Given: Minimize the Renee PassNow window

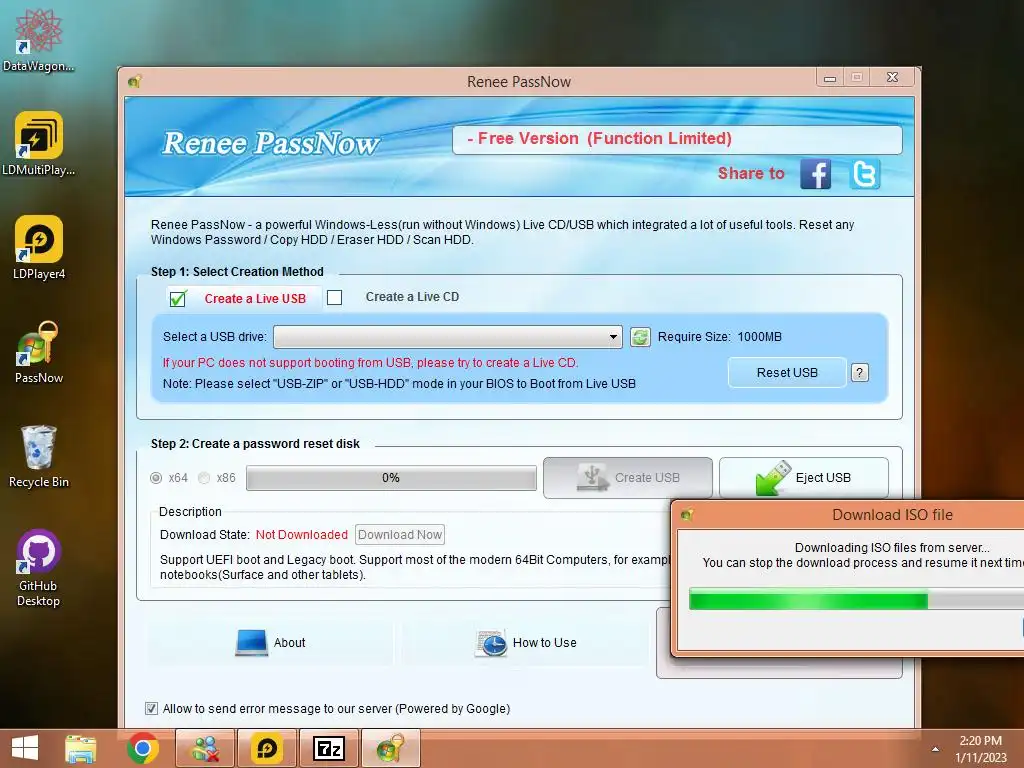Looking at the screenshot, I should pyautogui.click(x=830, y=78).
